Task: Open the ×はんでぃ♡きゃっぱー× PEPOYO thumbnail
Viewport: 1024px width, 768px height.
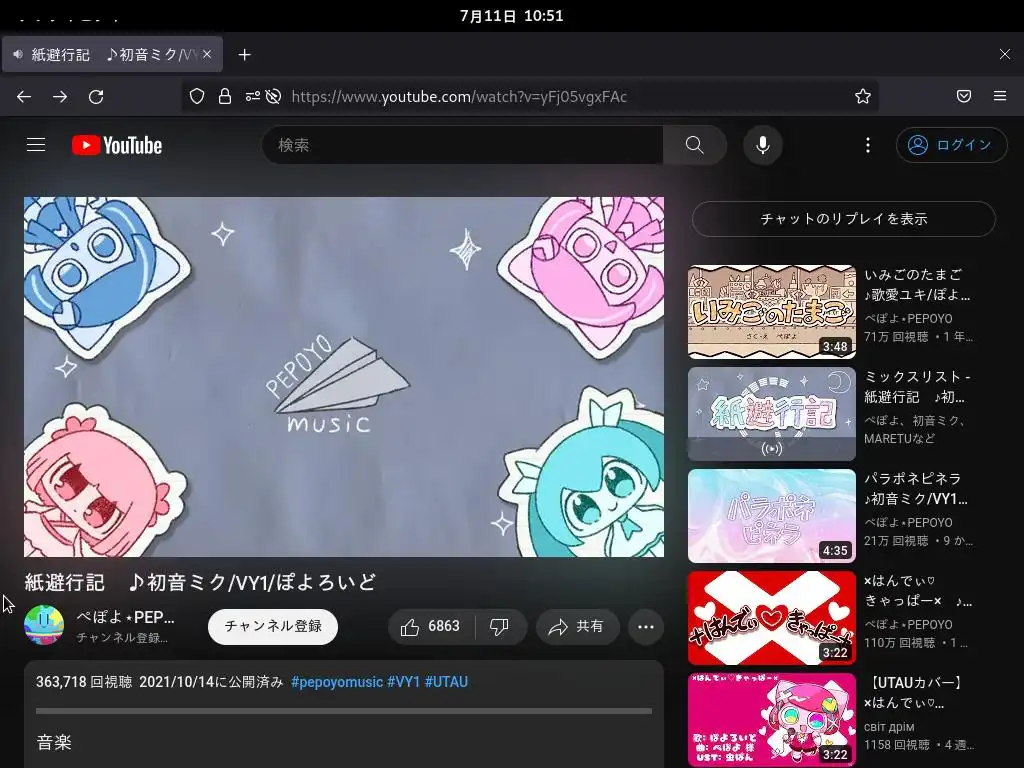Action: click(772, 618)
